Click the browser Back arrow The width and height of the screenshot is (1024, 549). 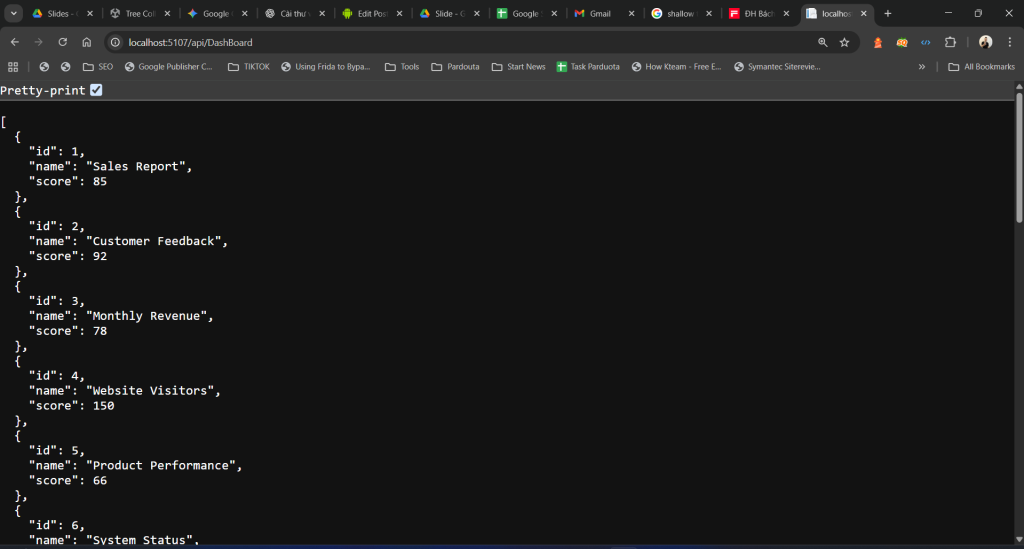coord(14,42)
